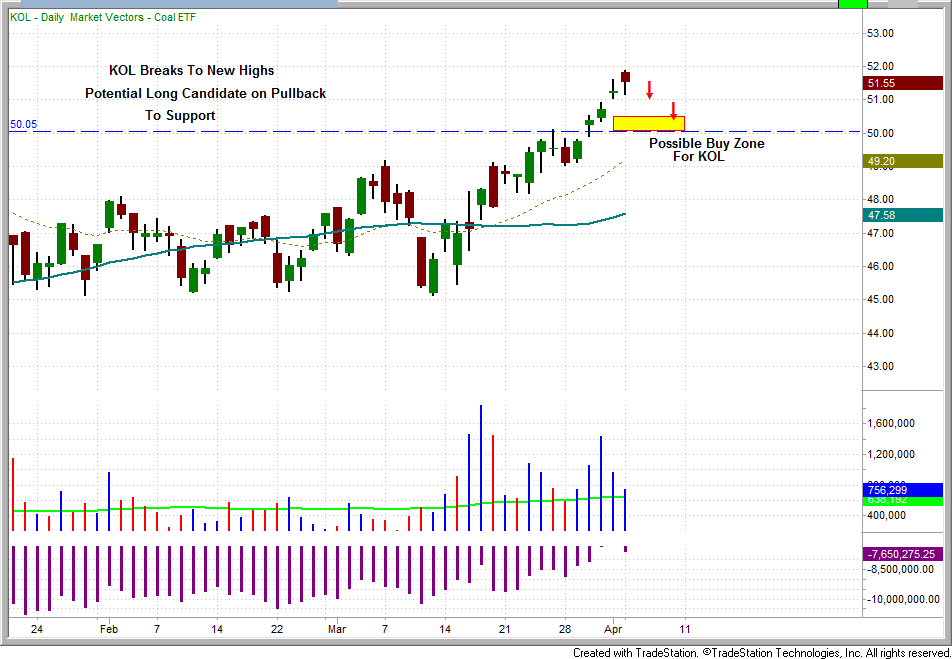Image resolution: width=952 pixels, height=659 pixels.
Task: Click the 21 date axis label
Action: point(505,629)
